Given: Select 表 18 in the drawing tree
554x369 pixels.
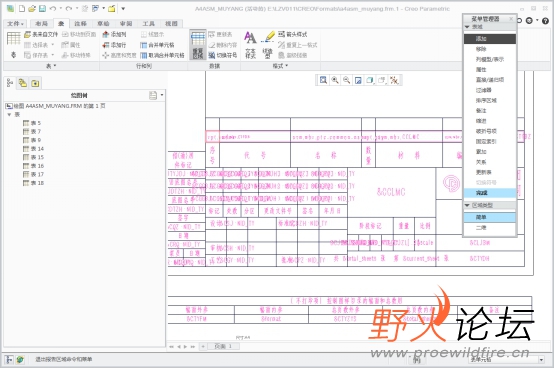Looking at the screenshot, I should pyautogui.click(x=34, y=183).
